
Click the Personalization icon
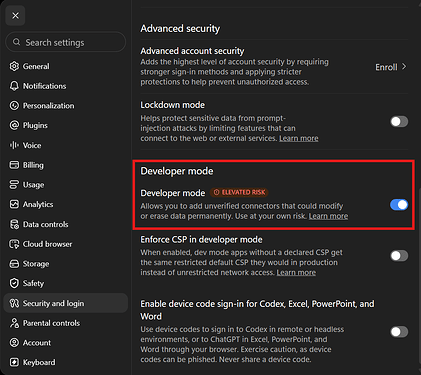[14, 106]
